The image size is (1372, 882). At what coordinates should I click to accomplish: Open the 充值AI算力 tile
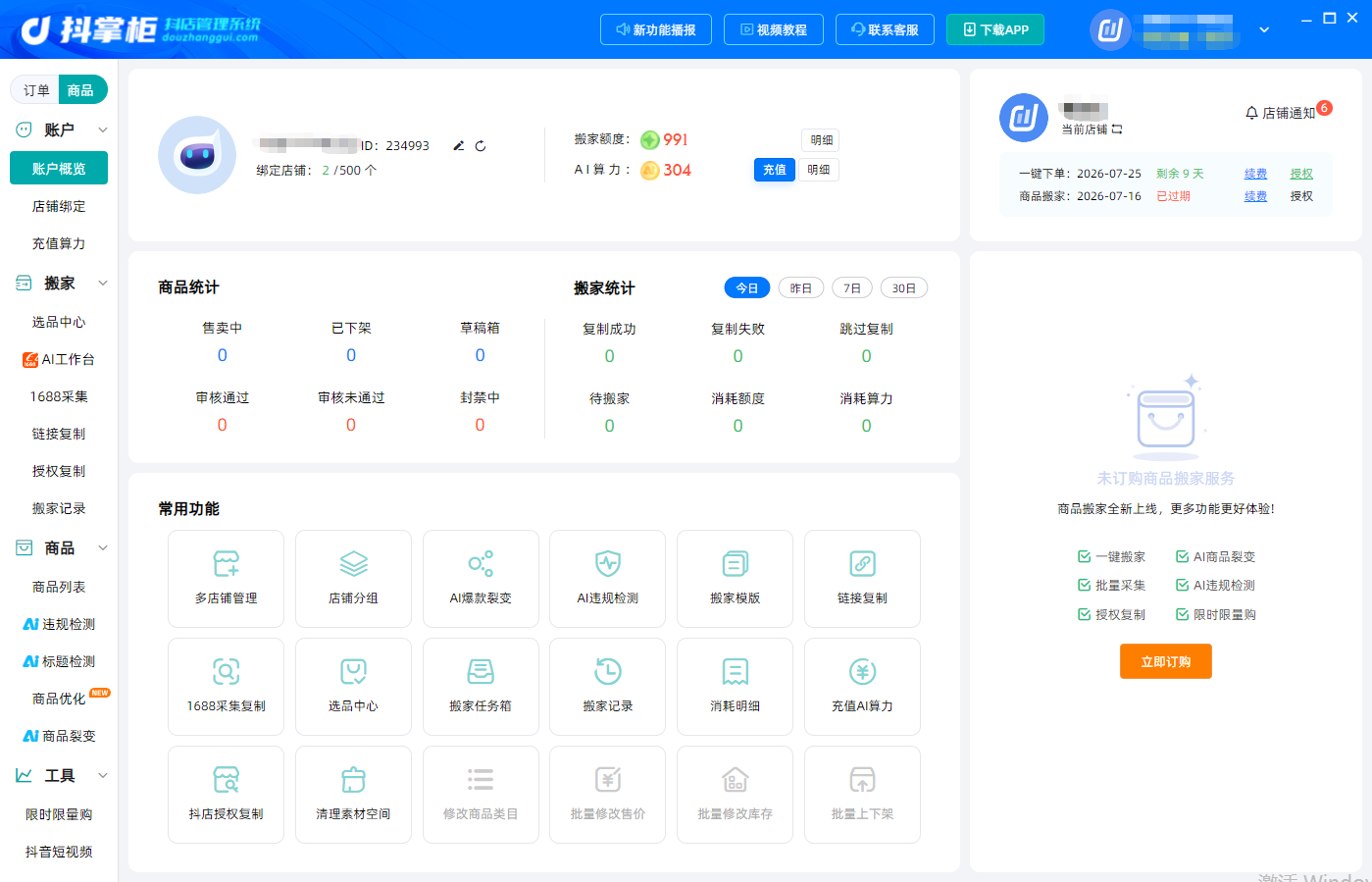pos(862,687)
